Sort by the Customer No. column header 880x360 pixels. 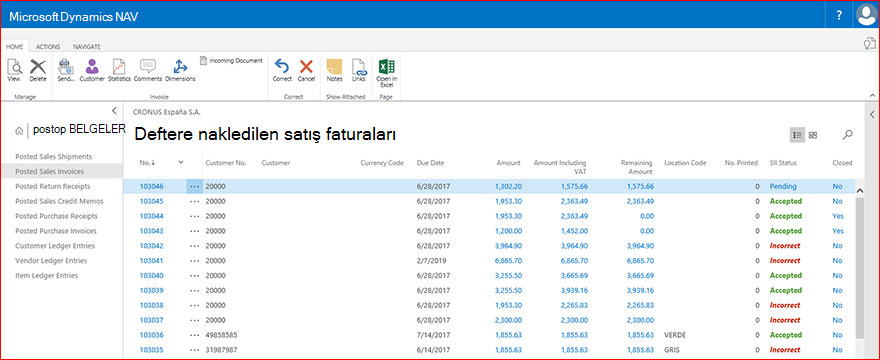coord(226,163)
